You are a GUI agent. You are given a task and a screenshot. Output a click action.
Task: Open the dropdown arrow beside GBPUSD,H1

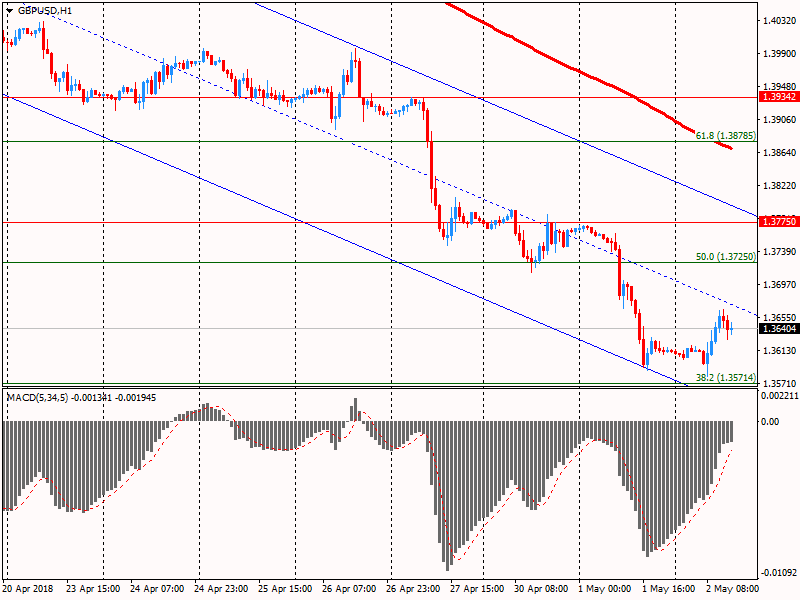click(x=9, y=10)
